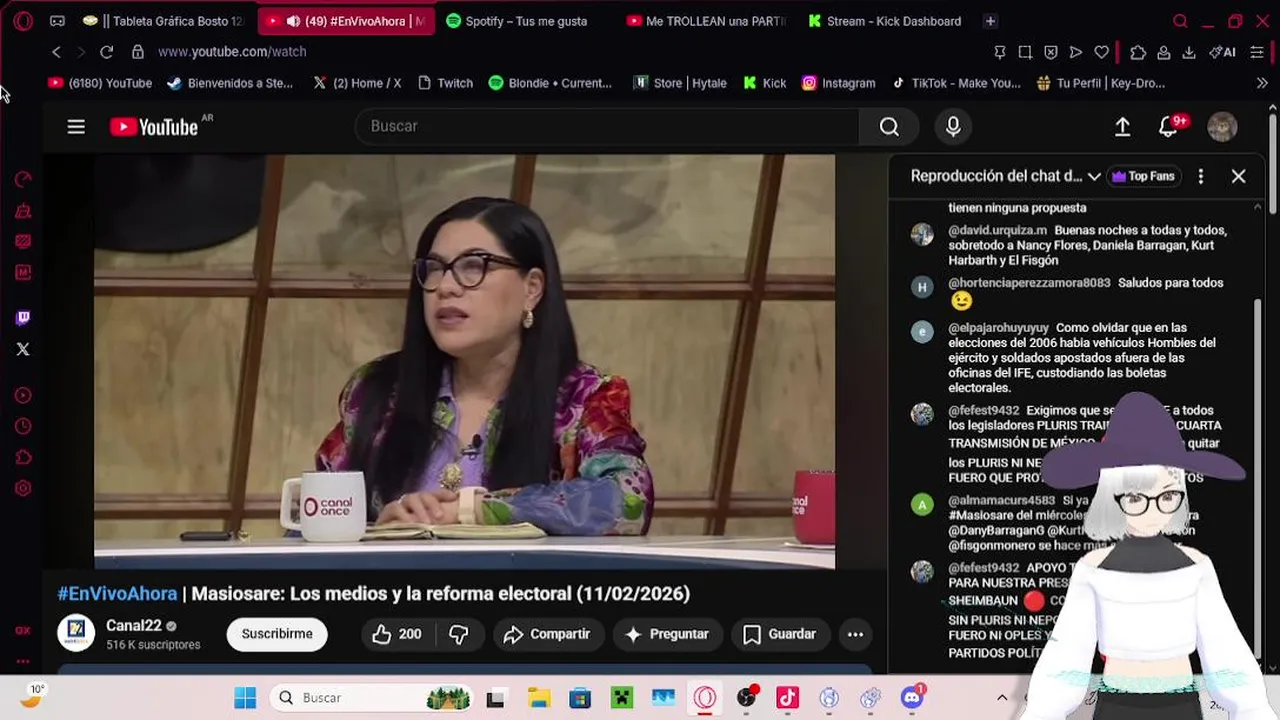This screenshot has height=720, width=1280.
Task: Open Twitch in the Opera sidebar
Action: [x=23, y=318]
